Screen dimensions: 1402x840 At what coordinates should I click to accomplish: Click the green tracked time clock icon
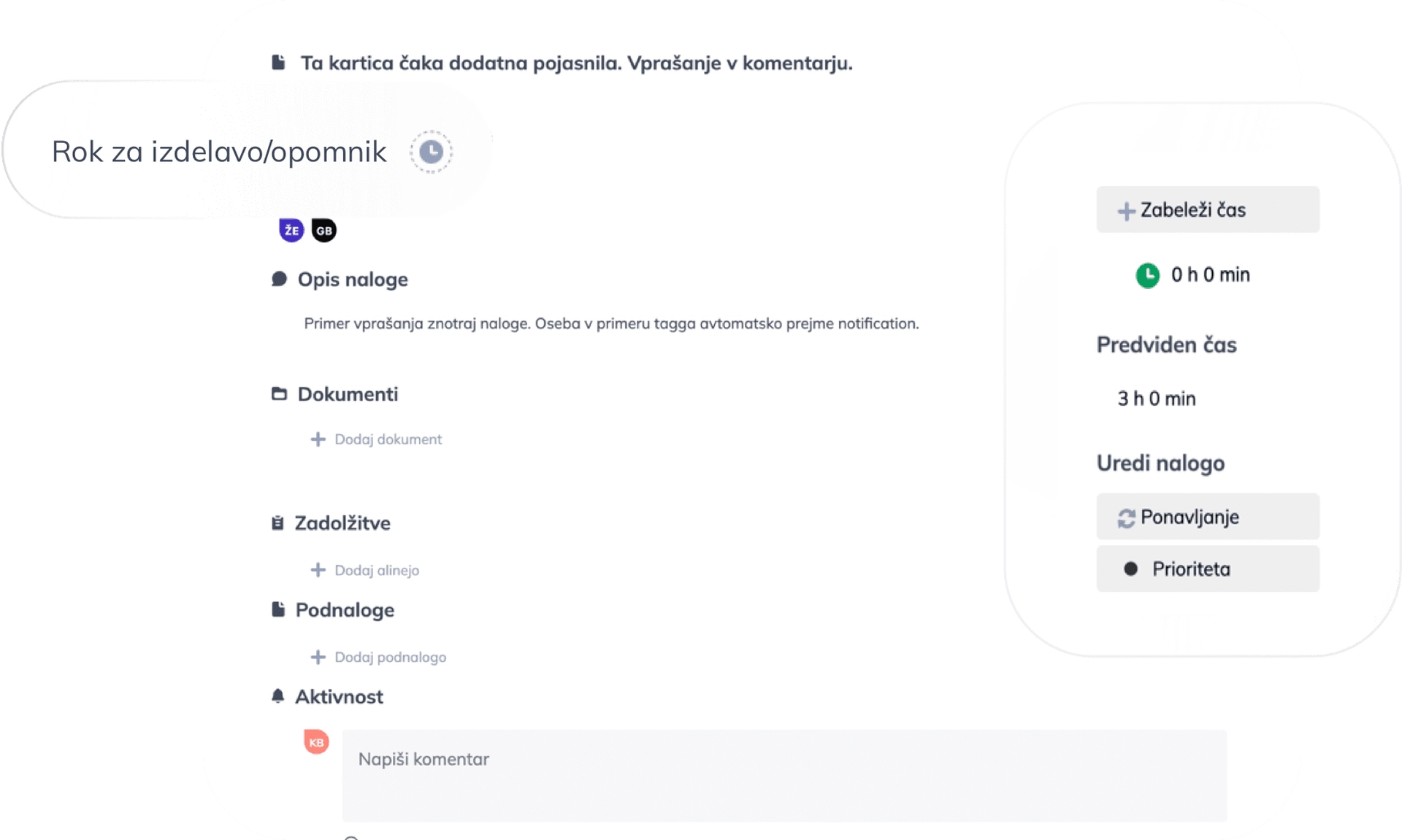pyautogui.click(x=1147, y=275)
